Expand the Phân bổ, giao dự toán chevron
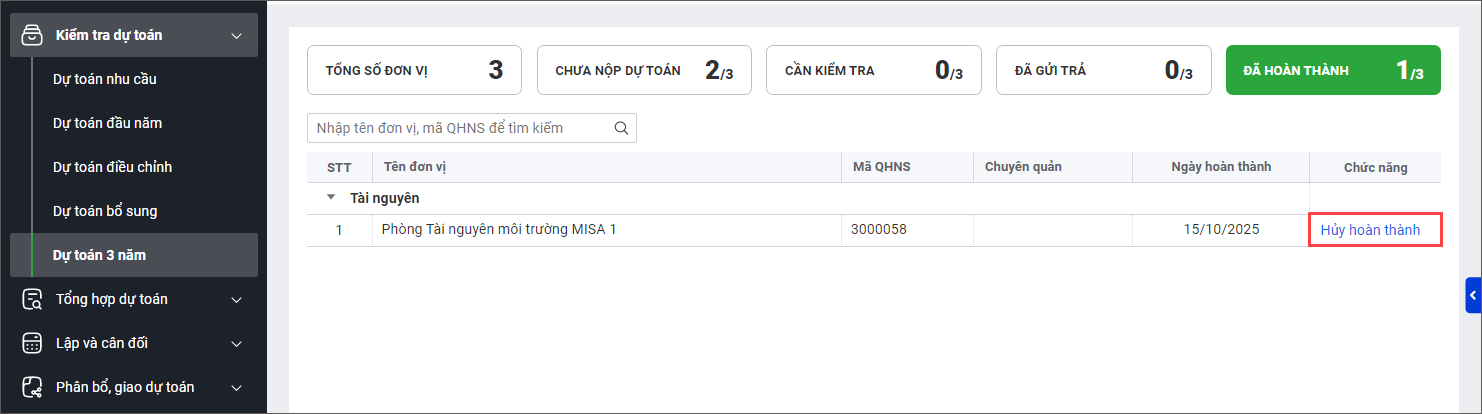Image resolution: width=1482 pixels, height=414 pixels. click(237, 387)
